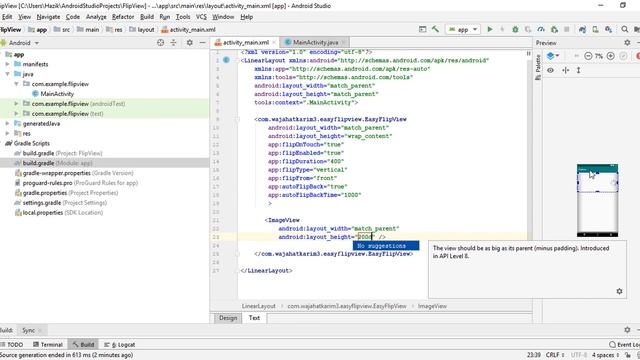Expand com.example.flipview (androidTest) package
The height and width of the screenshot is (360, 640).
16,104
